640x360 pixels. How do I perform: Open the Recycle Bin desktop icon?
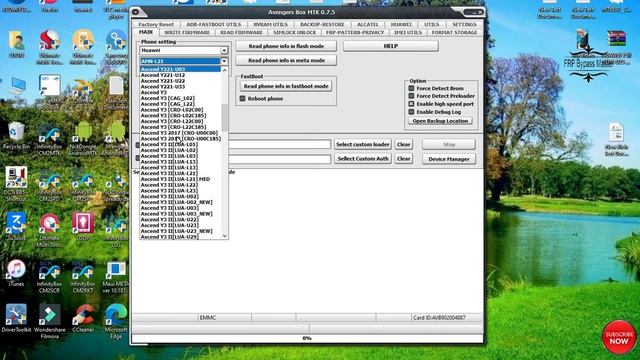click(x=16, y=136)
